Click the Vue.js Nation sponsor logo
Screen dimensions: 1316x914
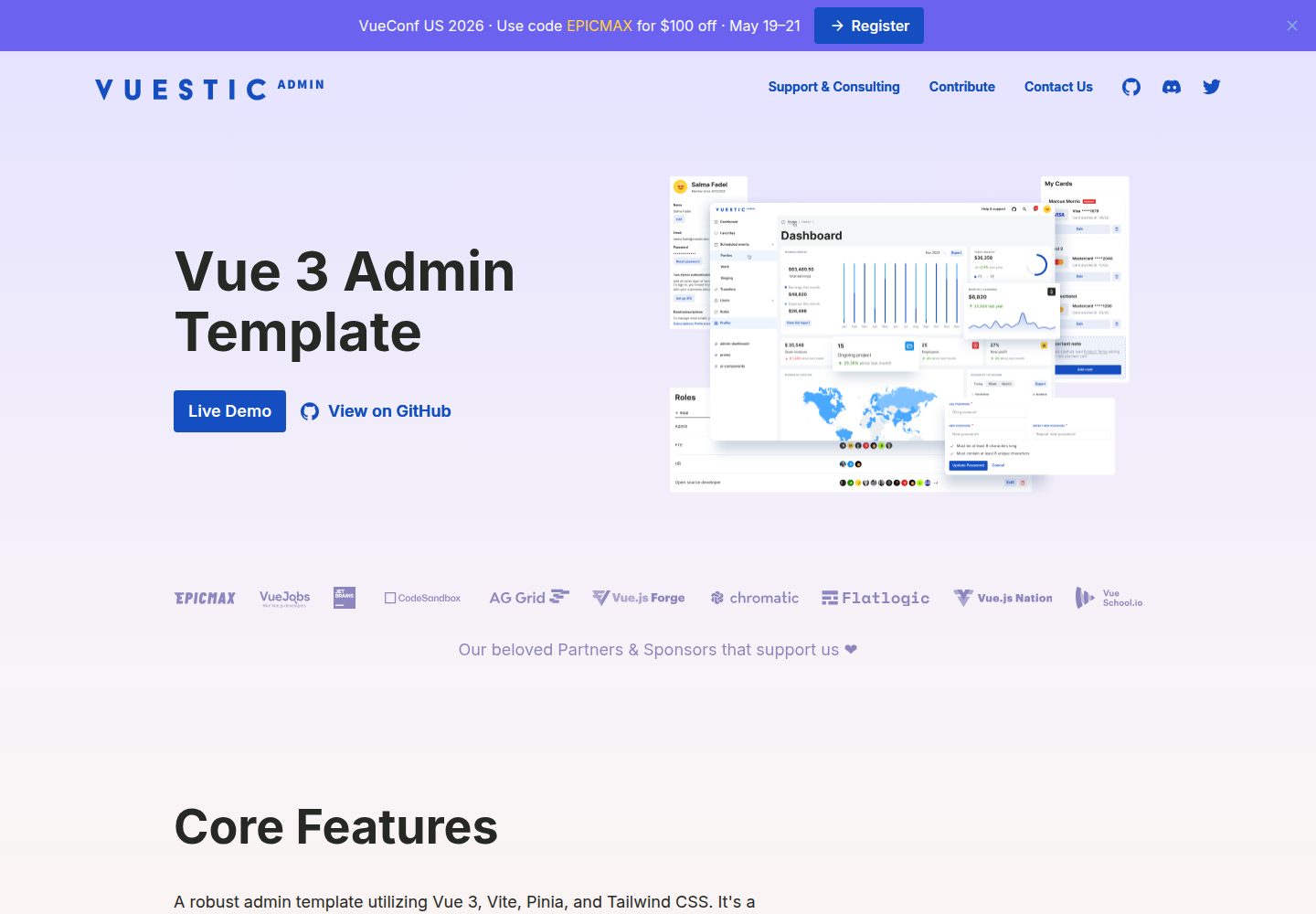[x=1003, y=598]
